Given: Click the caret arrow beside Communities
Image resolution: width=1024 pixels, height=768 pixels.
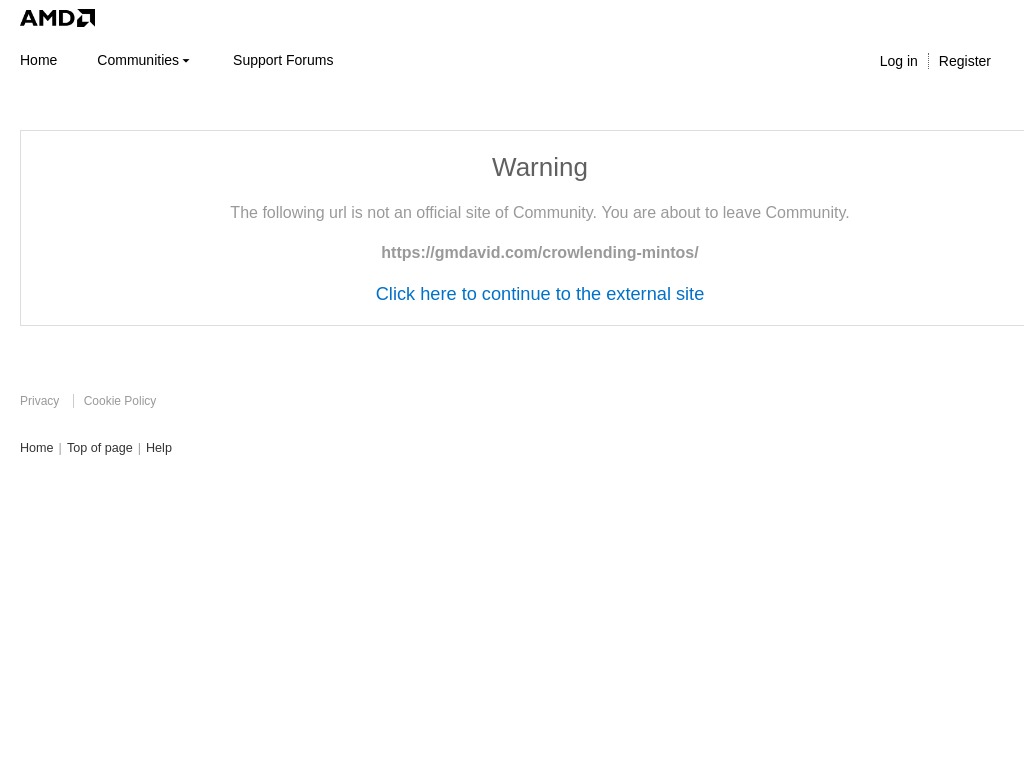Looking at the screenshot, I should coord(186,61).
